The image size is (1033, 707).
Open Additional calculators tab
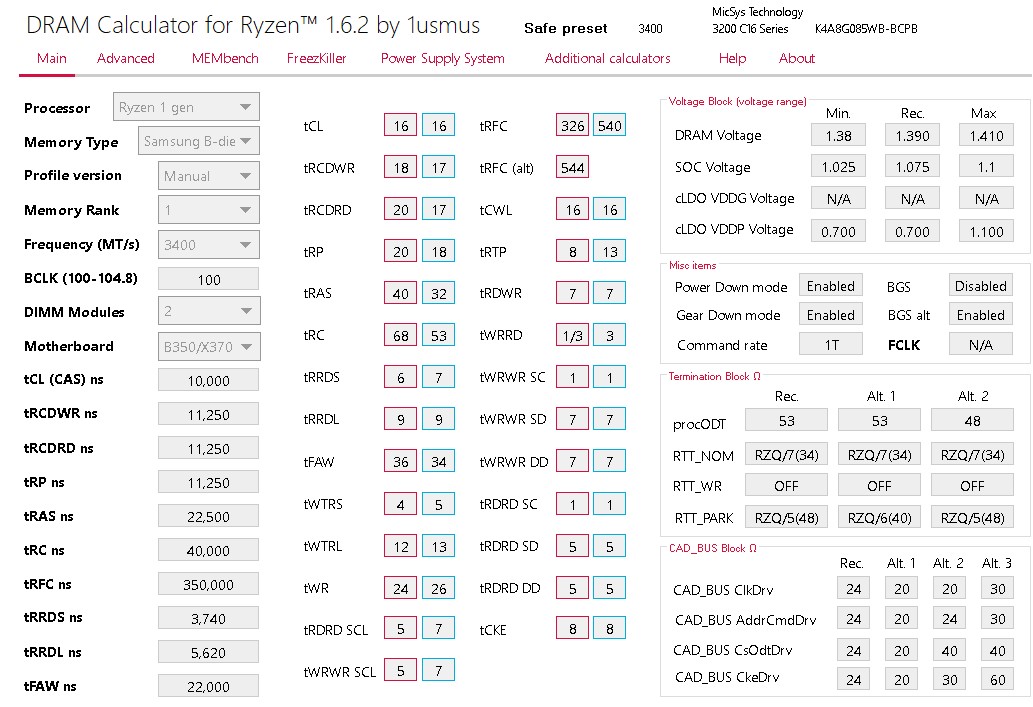pos(607,59)
